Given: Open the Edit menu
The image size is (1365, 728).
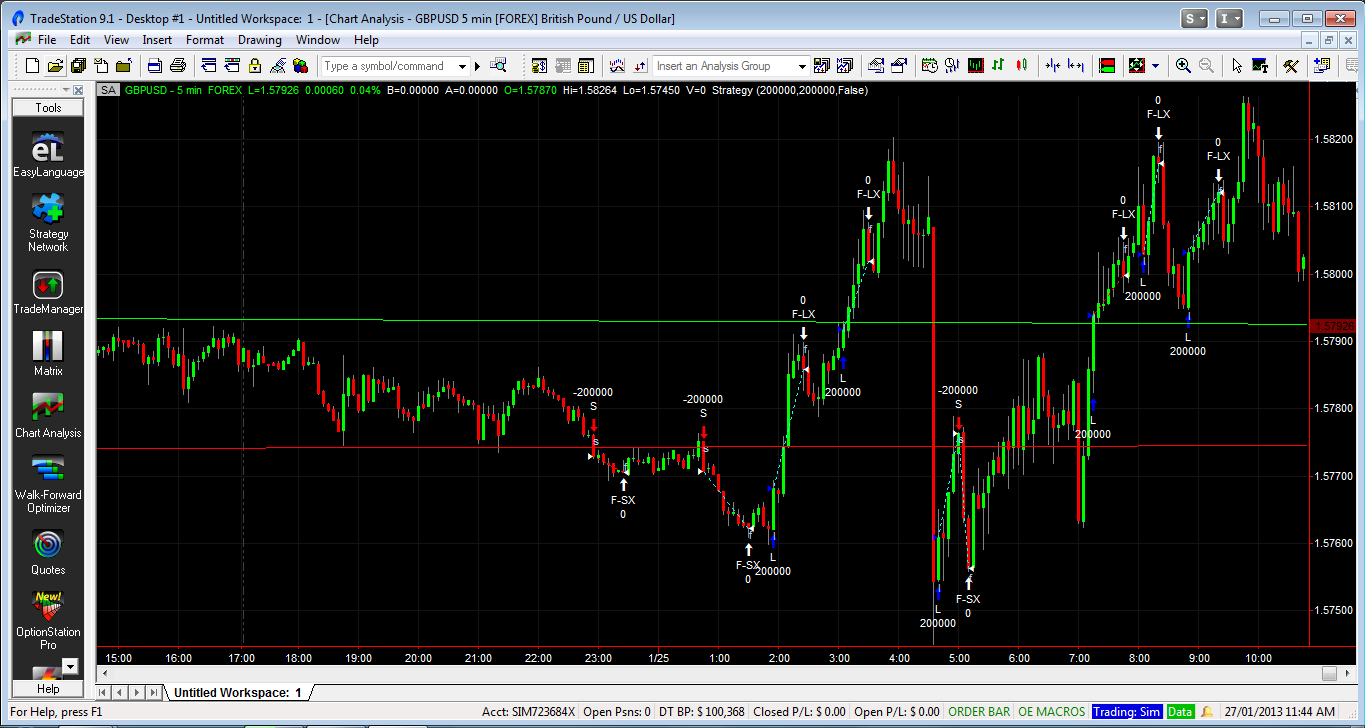Looking at the screenshot, I should pyautogui.click(x=80, y=40).
